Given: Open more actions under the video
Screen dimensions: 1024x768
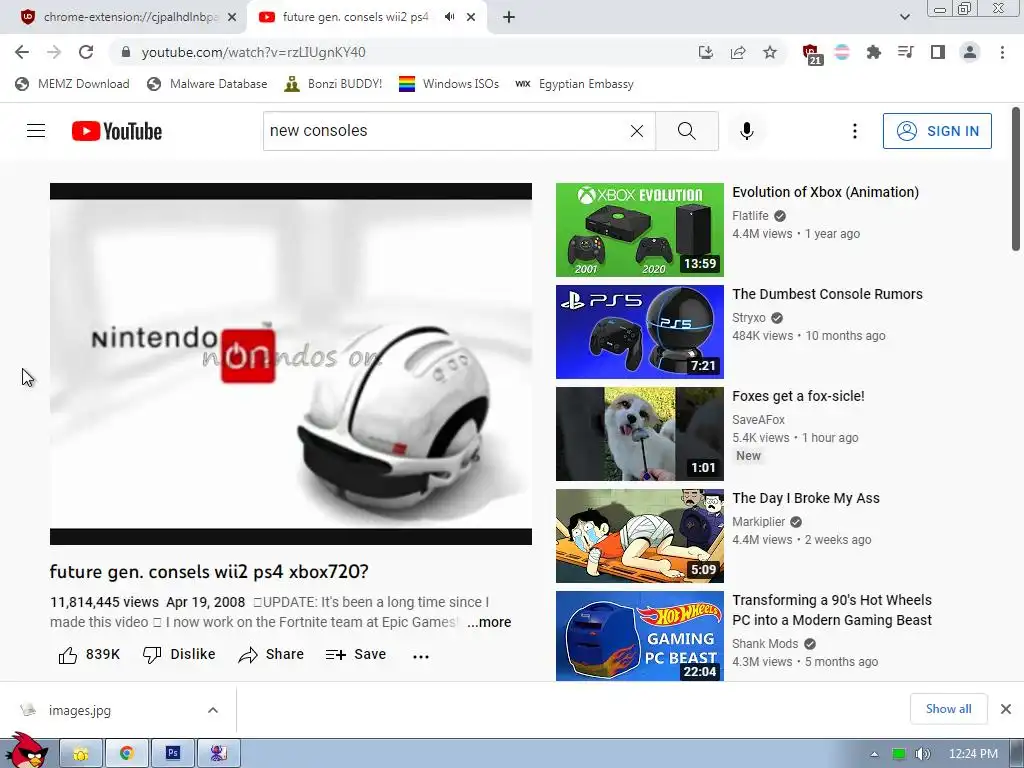Looking at the screenshot, I should point(421,656).
